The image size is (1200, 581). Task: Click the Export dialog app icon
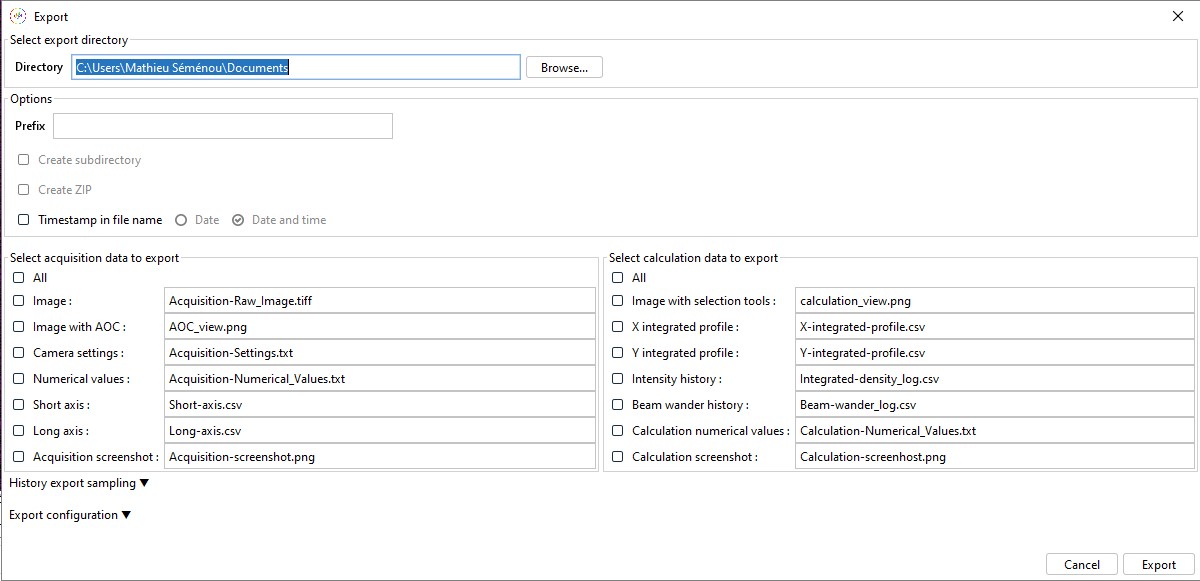17,16
